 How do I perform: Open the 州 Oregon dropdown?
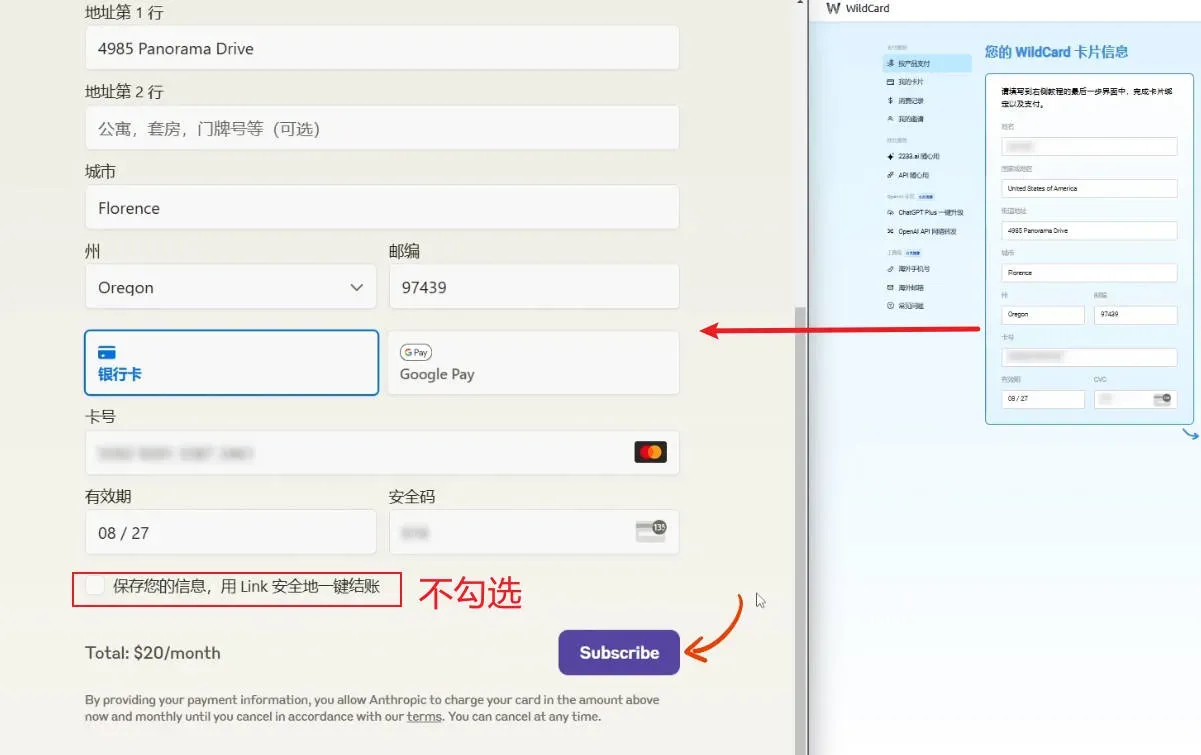click(x=231, y=287)
